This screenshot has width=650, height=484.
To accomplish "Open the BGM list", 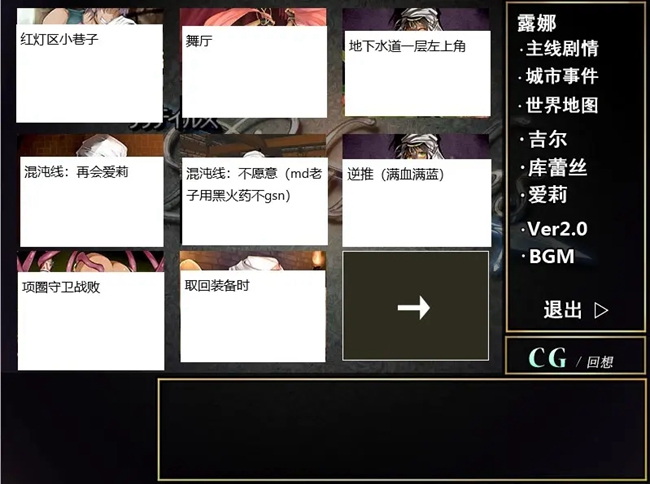I will (551, 257).
